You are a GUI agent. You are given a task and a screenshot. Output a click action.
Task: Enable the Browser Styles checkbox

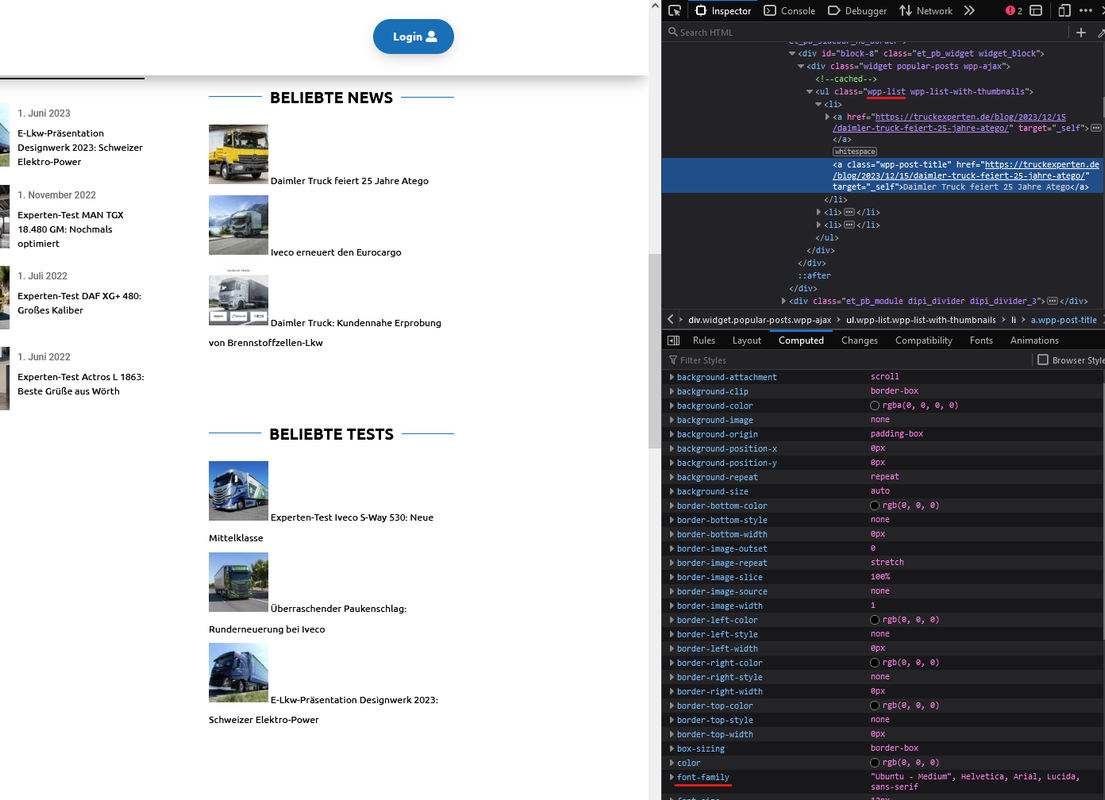[1043, 359]
